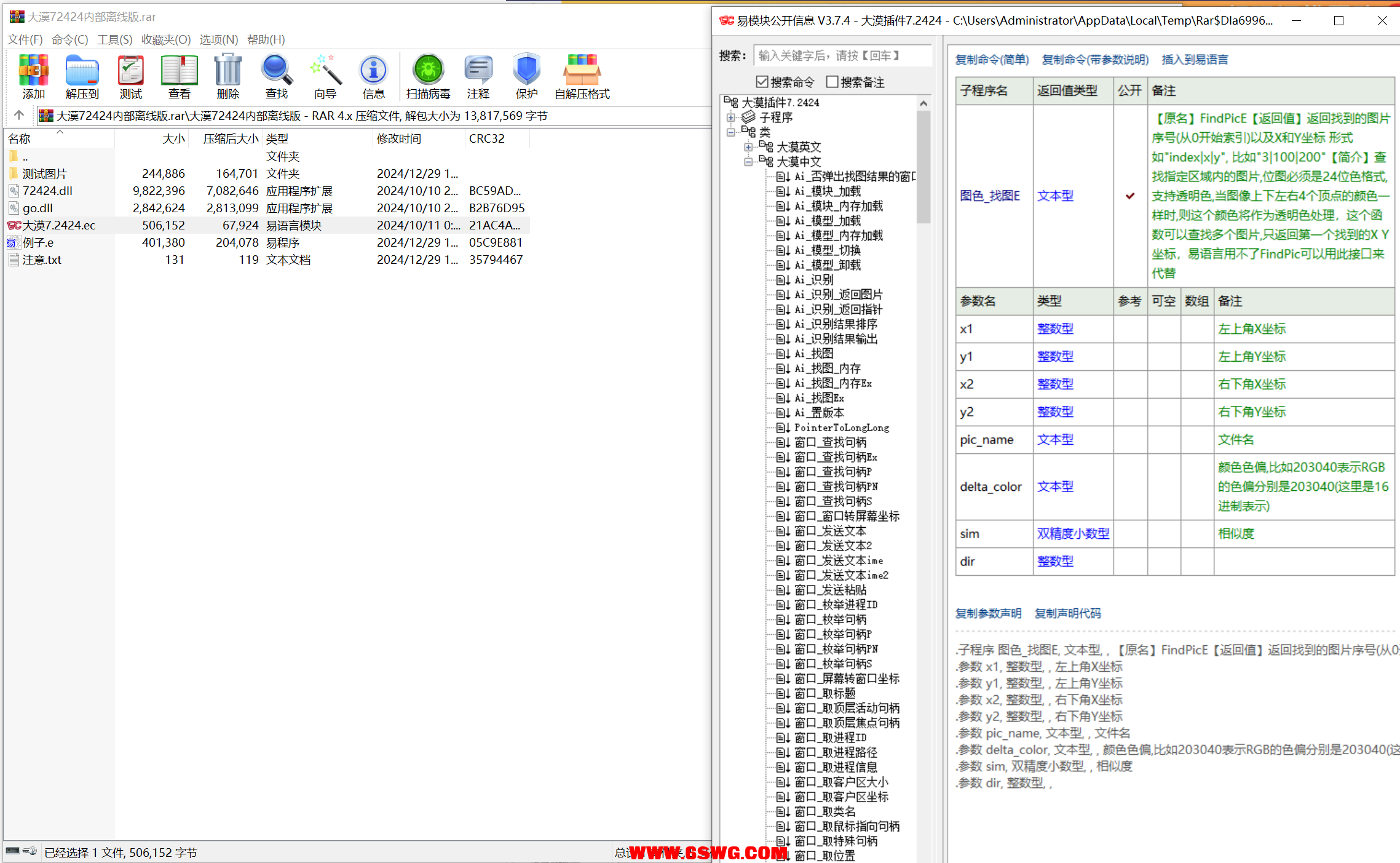Maximize the 易模块公开信息 window

[x=1339, y=20]
